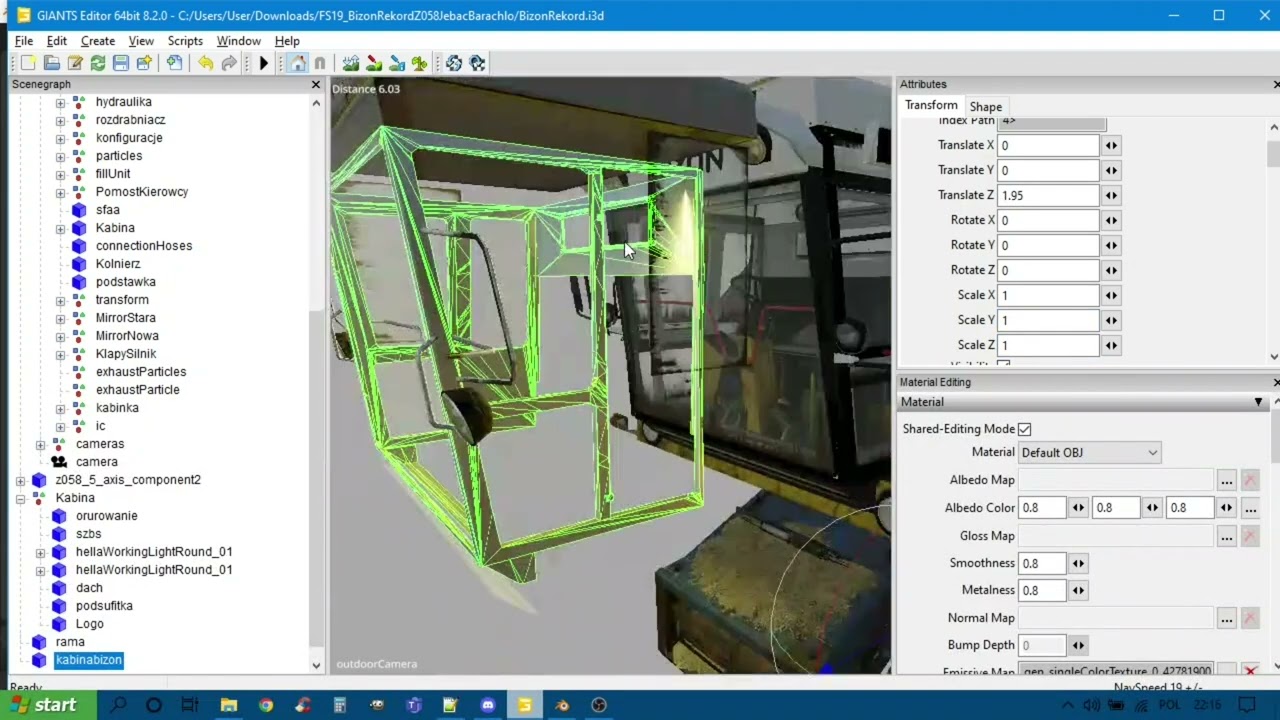Image resolution: width=1280 pixels, height=720 pixels.
Task: Click the Save As floppy-with-star icon
Action: tap(144, 63)
